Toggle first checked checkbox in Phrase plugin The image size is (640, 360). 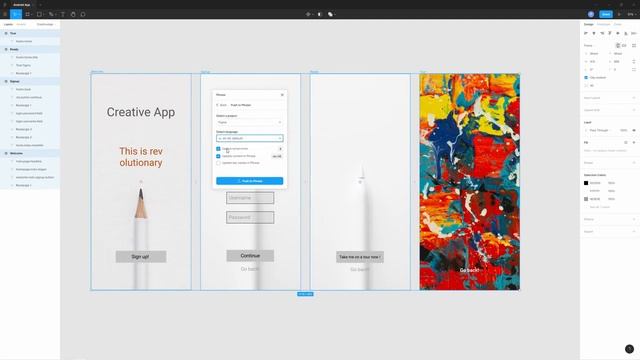[218, 149]
